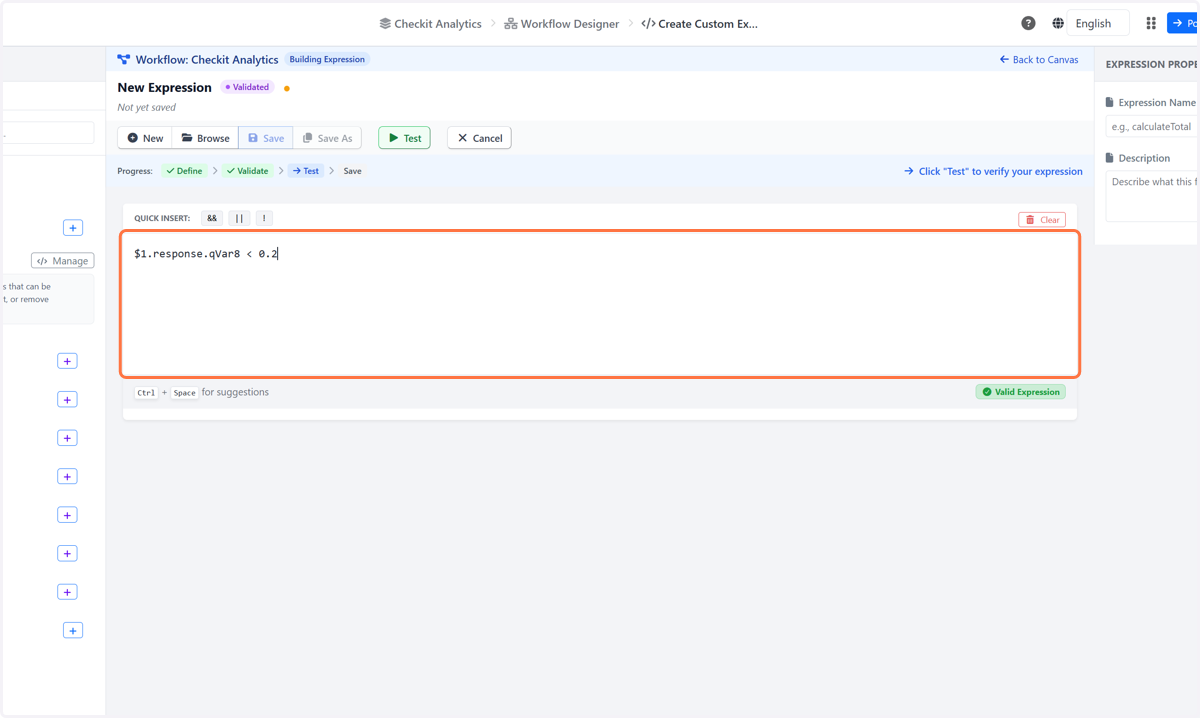
Task: Click the Manage button in sidebar
Action: tap(63, 261)
